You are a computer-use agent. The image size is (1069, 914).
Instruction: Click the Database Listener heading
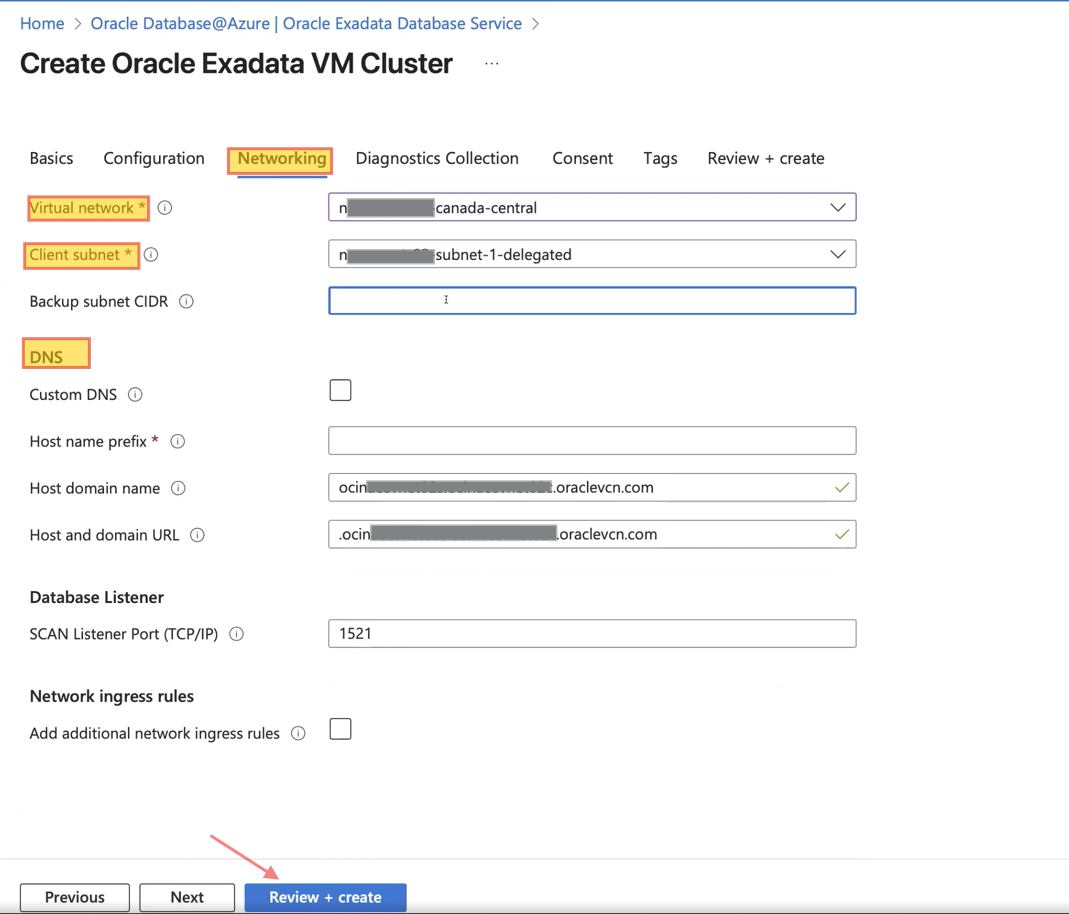pyautogui.click(x=97, y=597)
